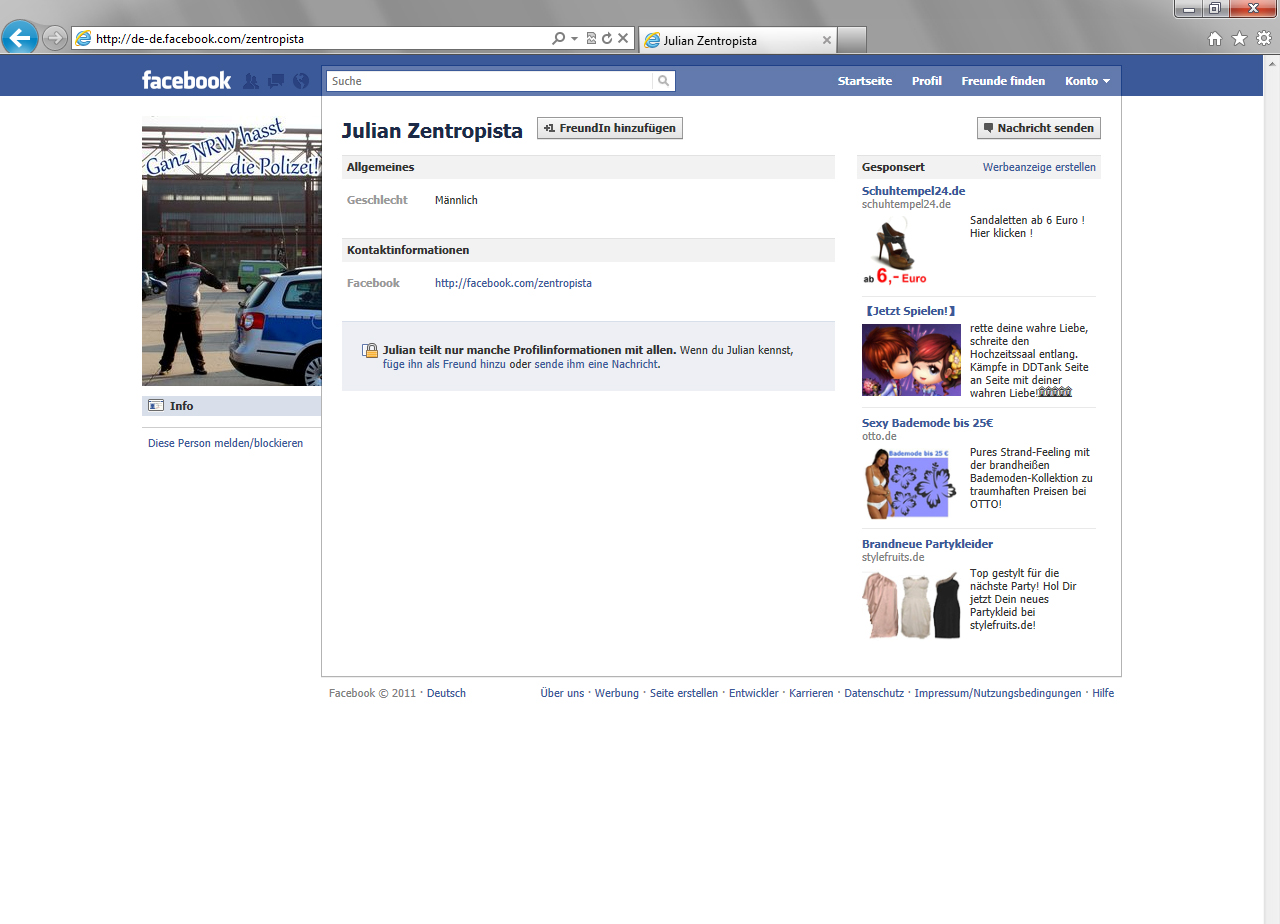Toggle compatibility view icon in address bar
The height and width of the screenshot is (924, 1280).
[x=591, y=39]
